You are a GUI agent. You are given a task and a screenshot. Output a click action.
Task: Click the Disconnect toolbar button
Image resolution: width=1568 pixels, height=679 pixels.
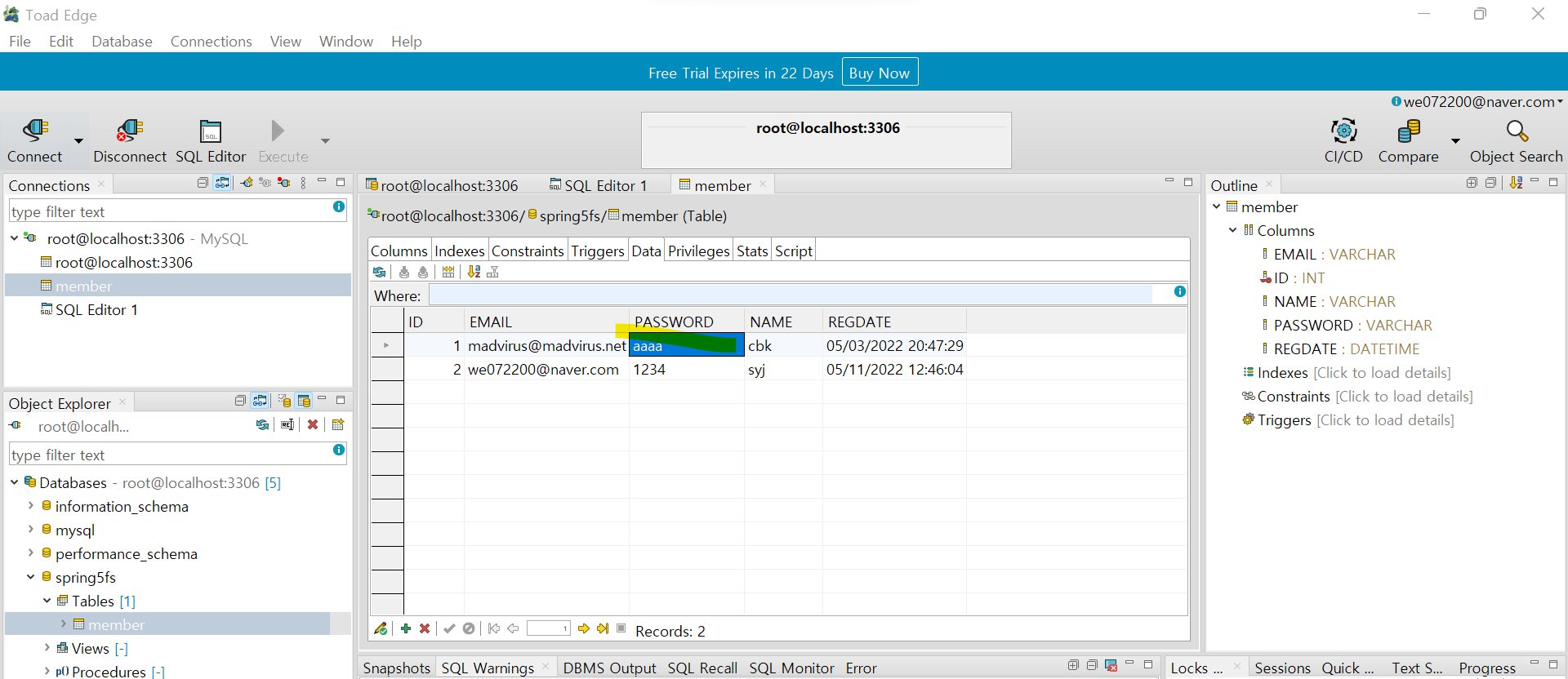pos(130,140)
